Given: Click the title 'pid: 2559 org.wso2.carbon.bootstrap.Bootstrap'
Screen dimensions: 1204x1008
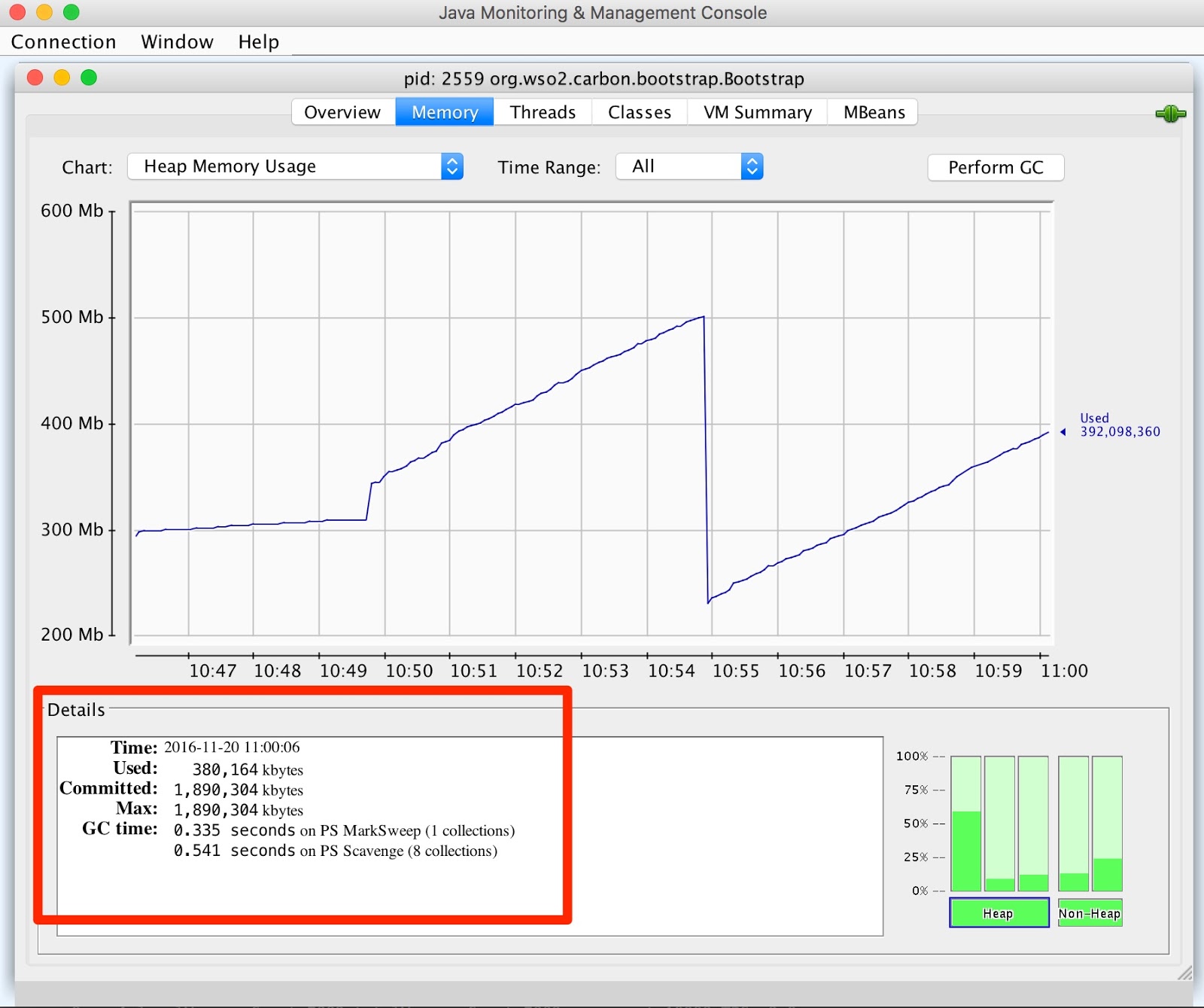Looking at the screenshot, I should (604, 78).
